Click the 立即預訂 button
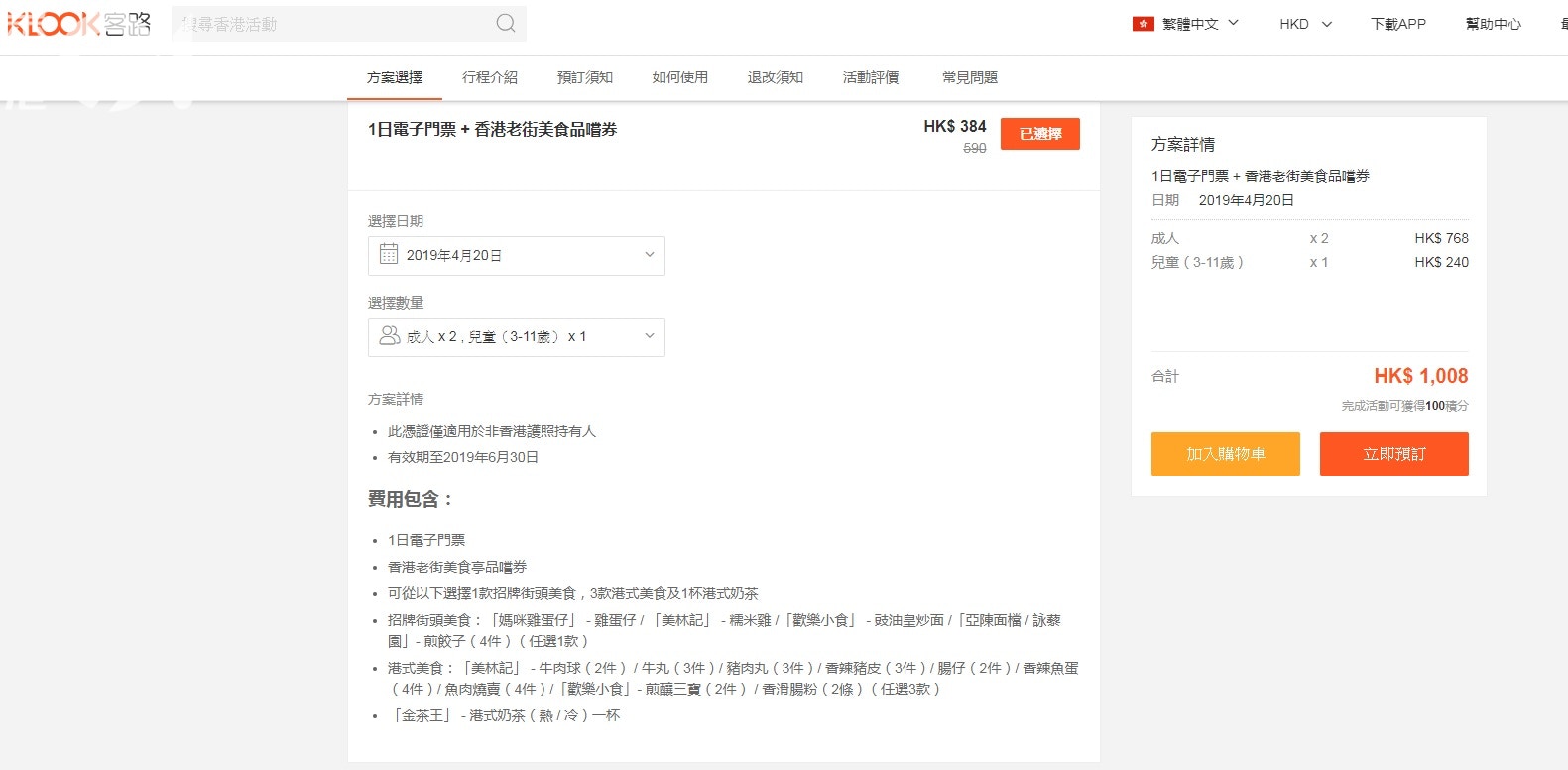1568x770 pixels. click(x=1393, y=453)
